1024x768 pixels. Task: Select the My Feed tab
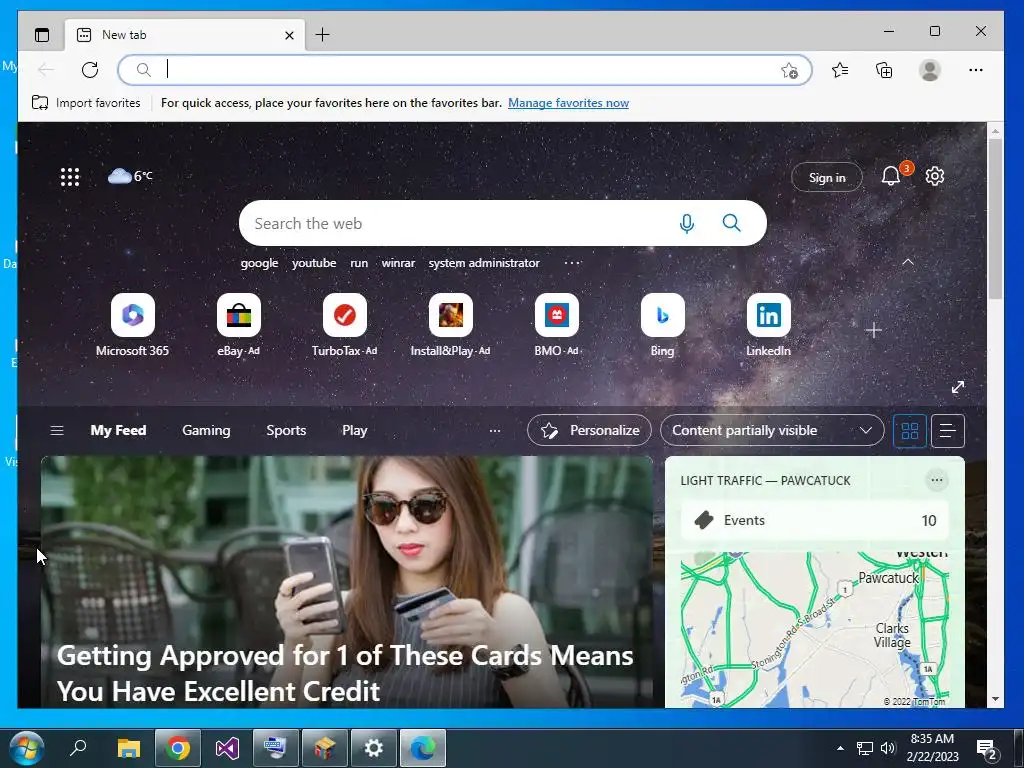coord(118,430)
